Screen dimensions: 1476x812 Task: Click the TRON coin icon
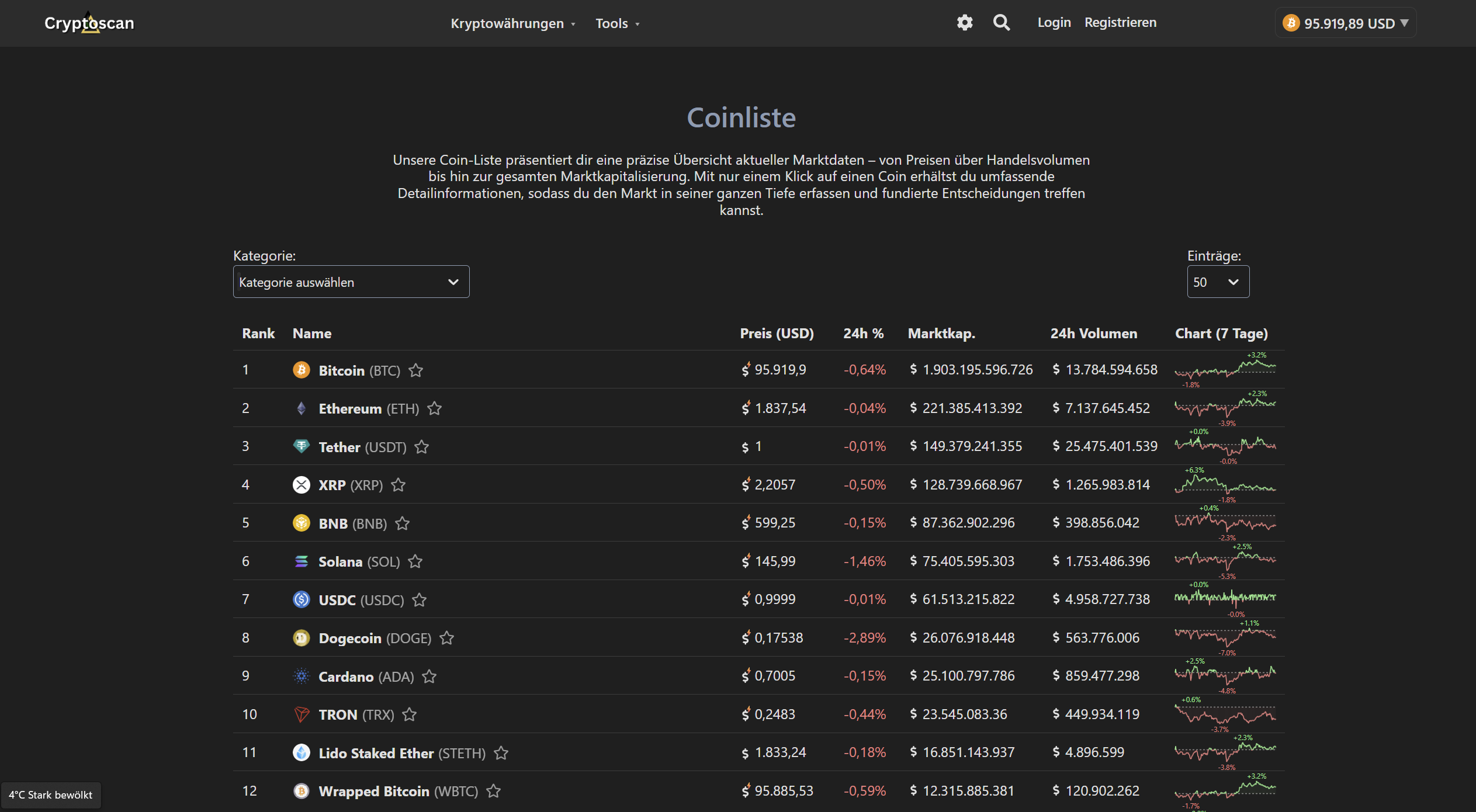[302, 714]
